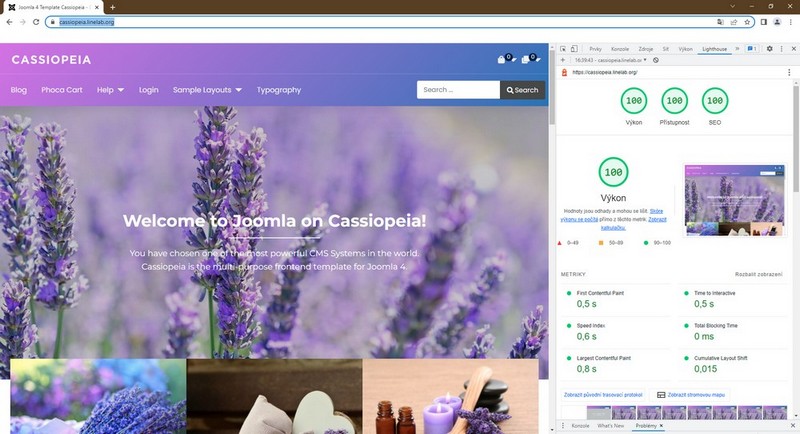The height and width of the screenshot is (434, 800).
Task: Click Zobrazit původní trasovací protokol button
Action: (x=603, y=395)
